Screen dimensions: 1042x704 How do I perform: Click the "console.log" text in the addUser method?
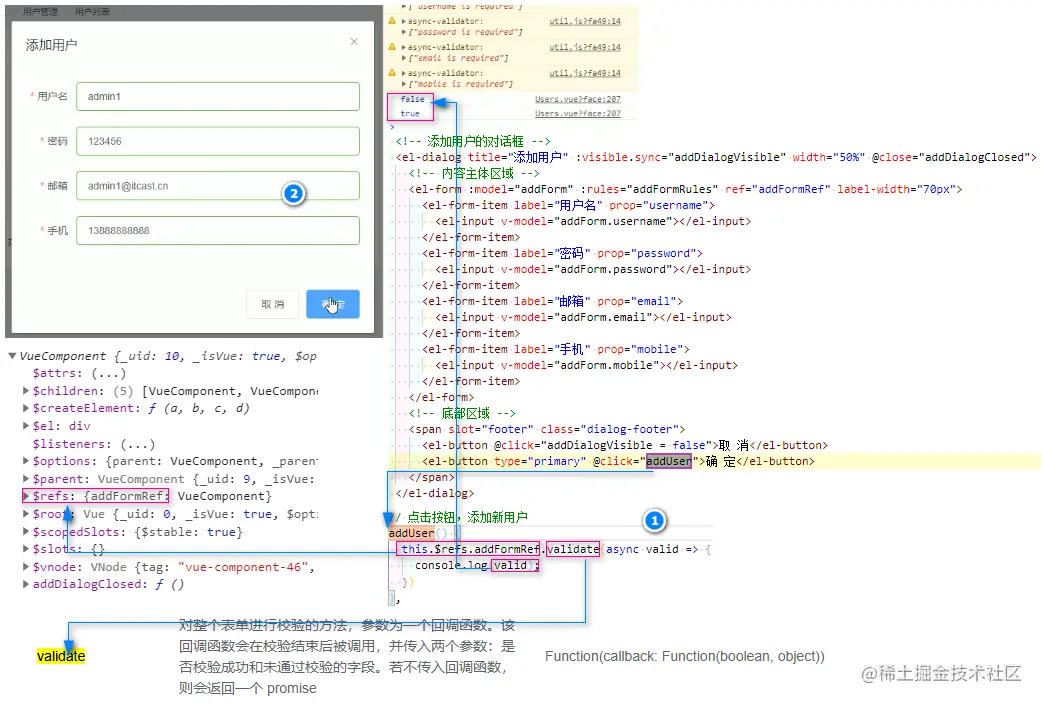451,565
